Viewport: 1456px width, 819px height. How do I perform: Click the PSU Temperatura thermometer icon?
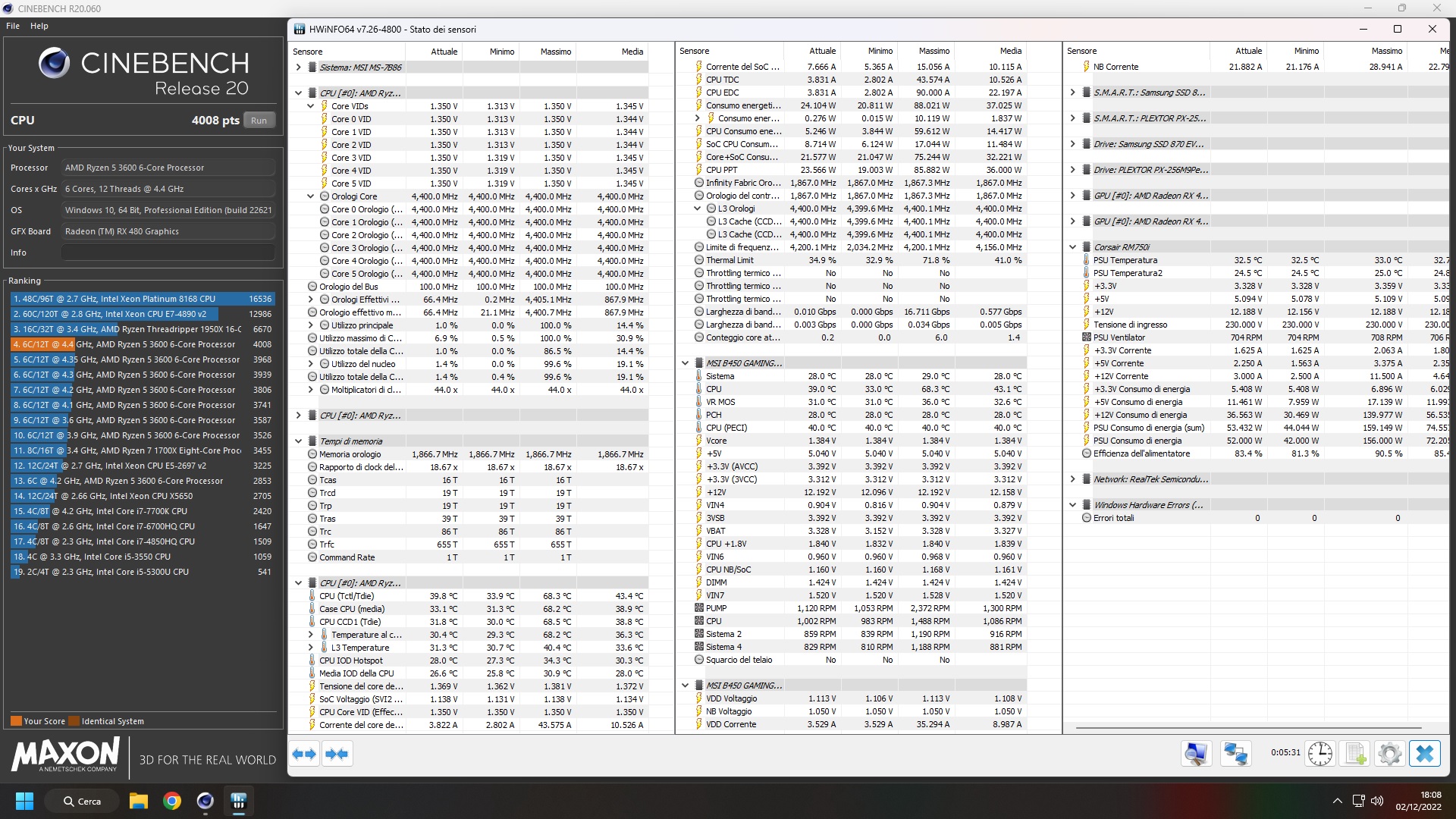(x=1087, y=260)
